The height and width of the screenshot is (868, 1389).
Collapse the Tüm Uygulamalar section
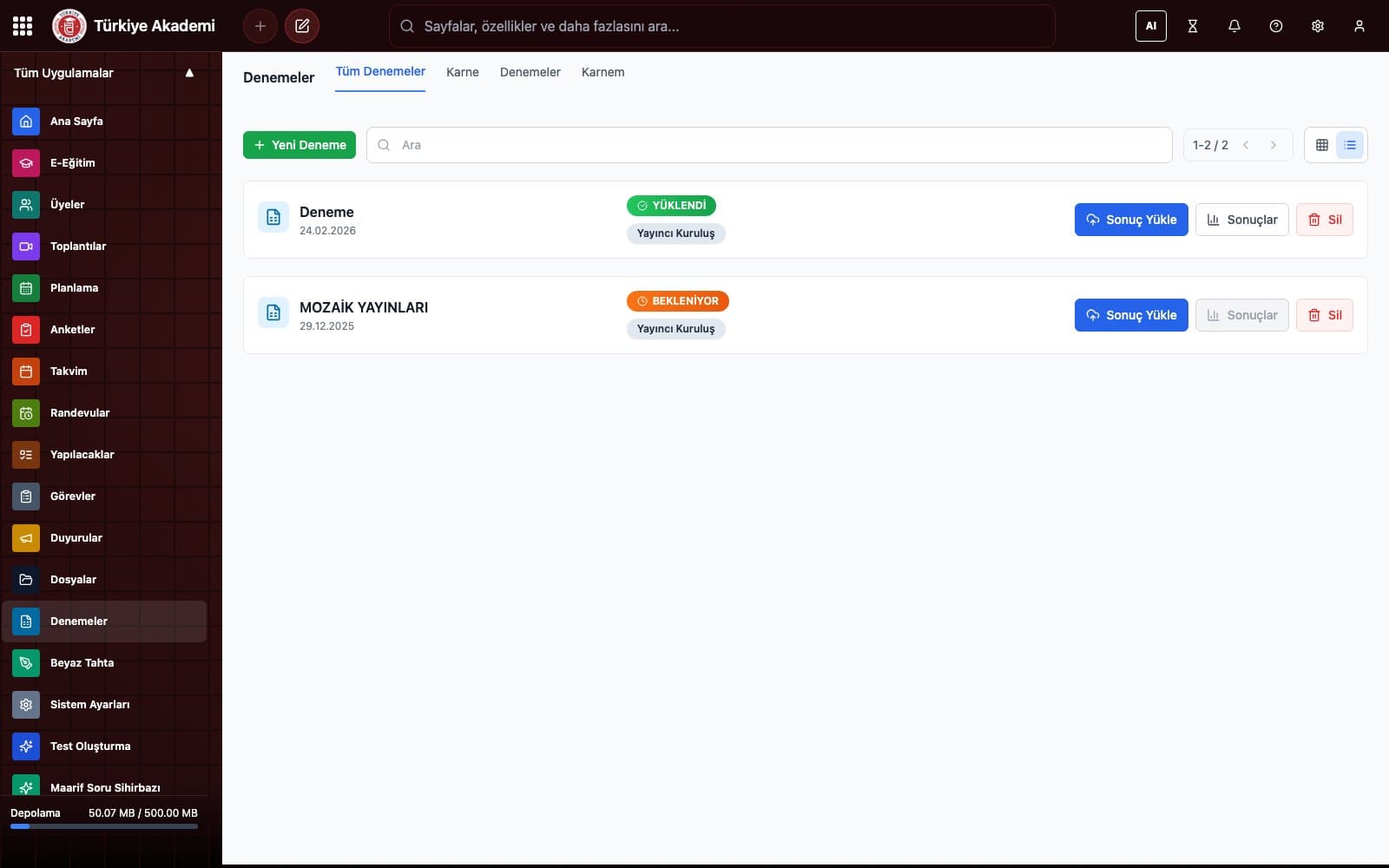(189, 73)
